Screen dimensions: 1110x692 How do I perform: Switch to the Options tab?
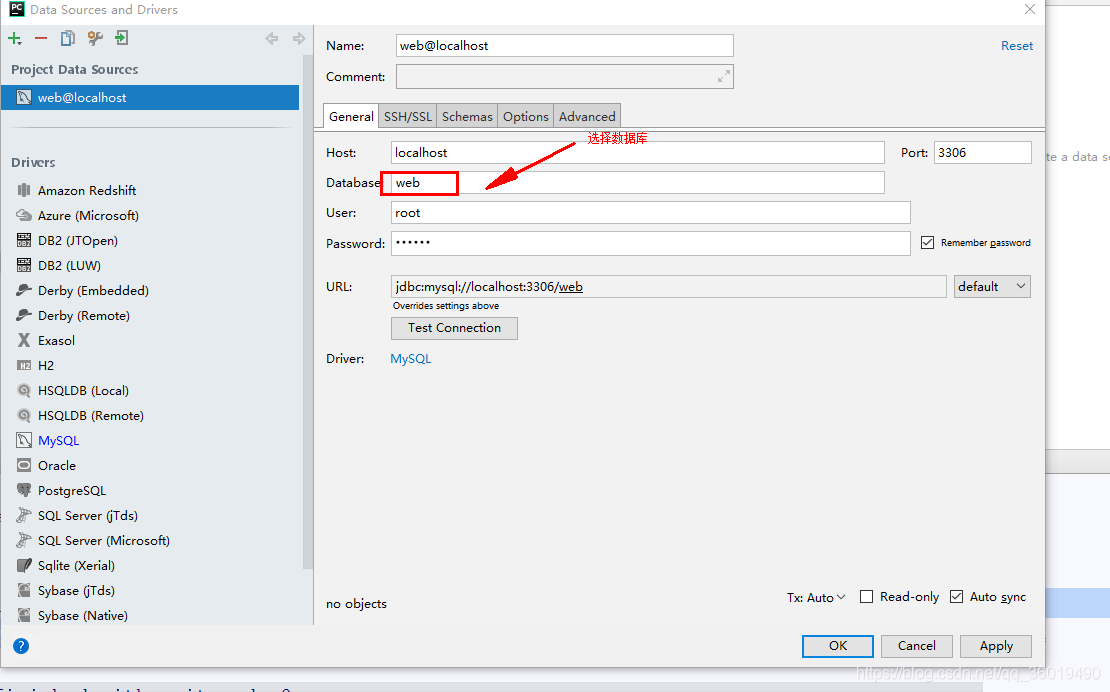click(526, 116)
